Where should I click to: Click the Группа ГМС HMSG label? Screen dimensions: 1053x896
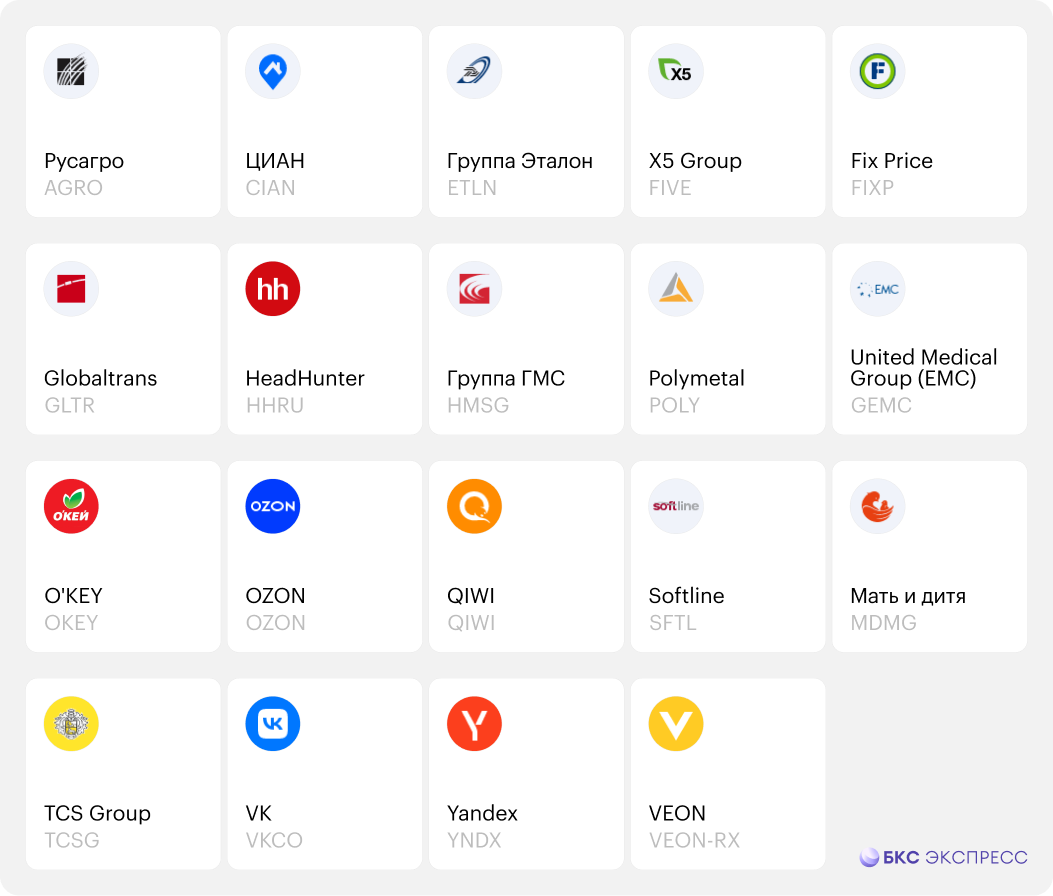pyautogui.click(x=506, y=378)
